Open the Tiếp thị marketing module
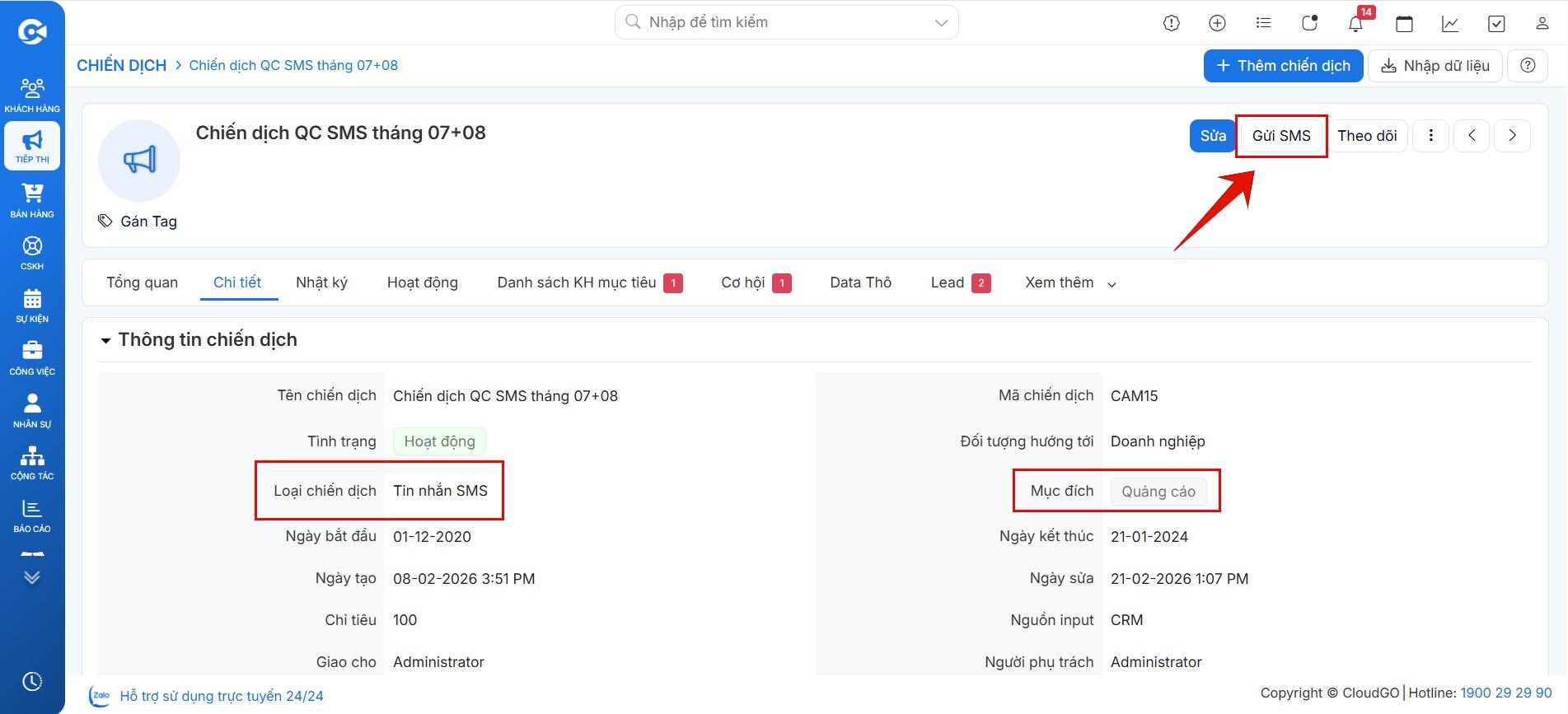Screen dimensions: 1568x714 click(x=32, y=146)
